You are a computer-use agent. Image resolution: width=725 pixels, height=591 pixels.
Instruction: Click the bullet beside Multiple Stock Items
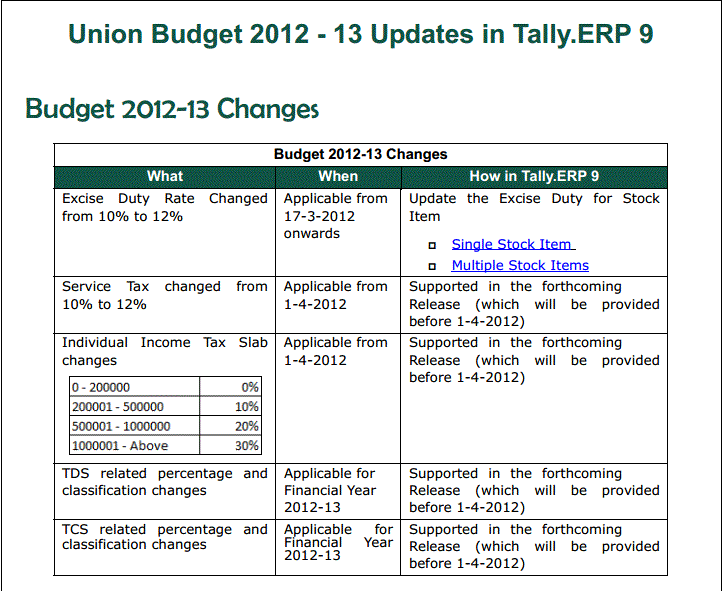coord(432,266)
